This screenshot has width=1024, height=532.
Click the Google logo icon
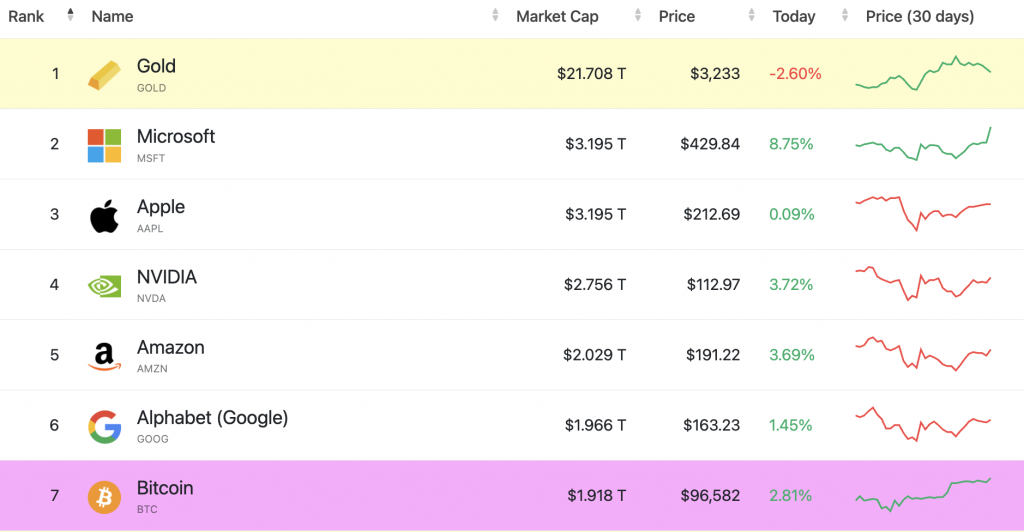pyautogui.click(x=104, y=426)
